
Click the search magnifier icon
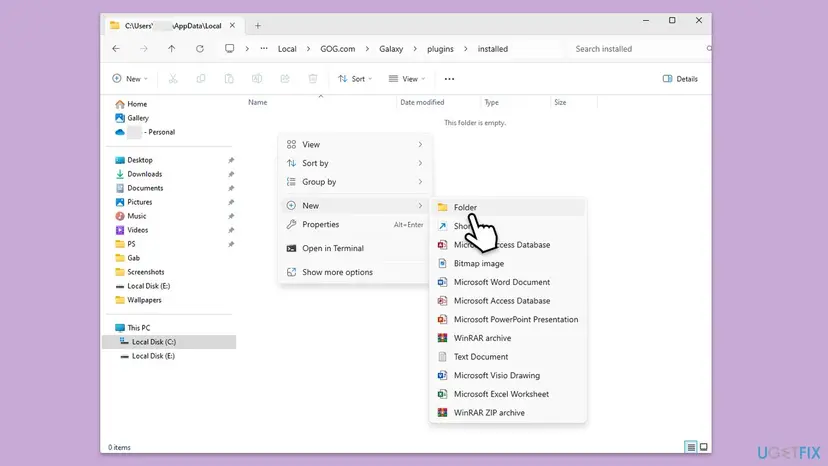point(709,49)
